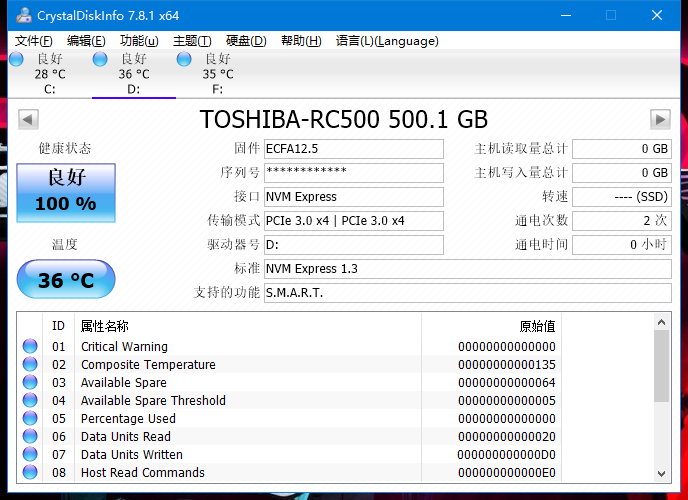
Task: Click the blue status orb for drive C:
Action: pyautogui.click(x=16, y=59)
